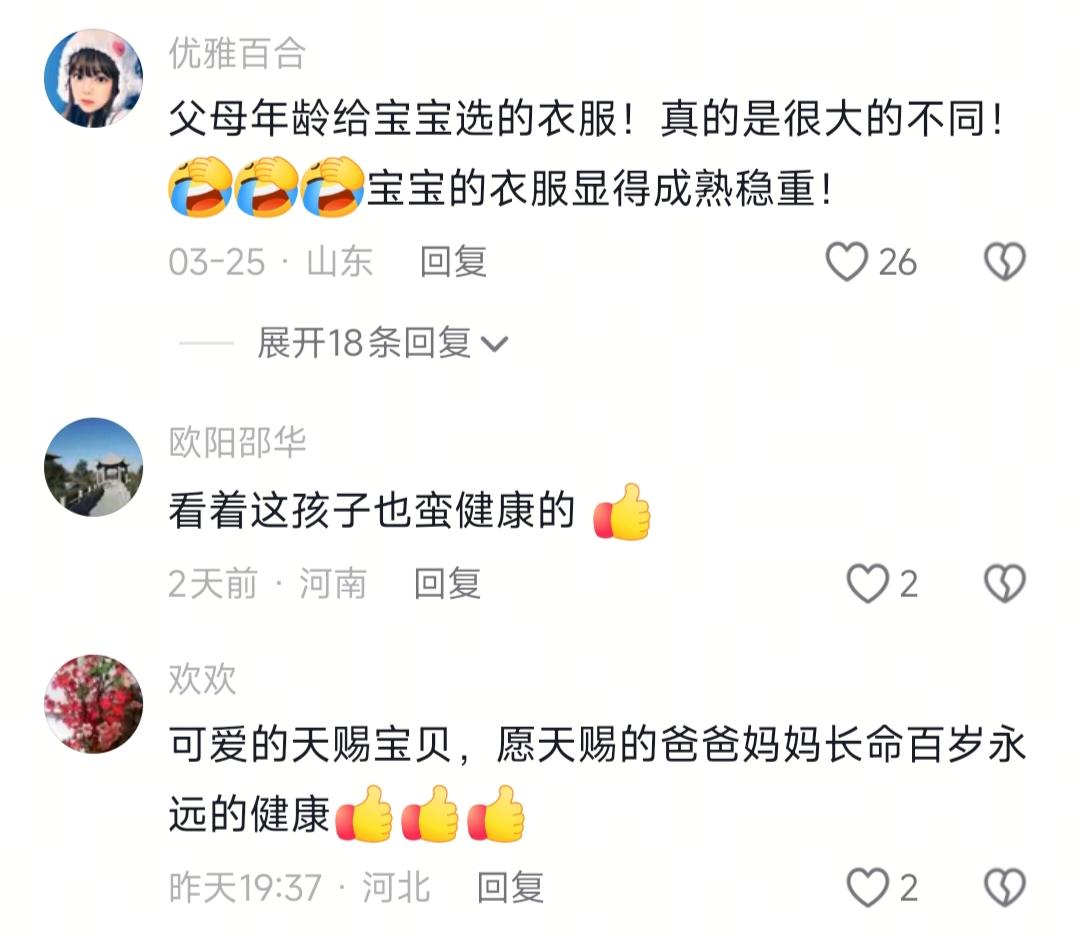Viewport: 1080px width, 938px height.
Task: Dislike 欢欢's comment with broken heart
Action: pos(1005,887)
